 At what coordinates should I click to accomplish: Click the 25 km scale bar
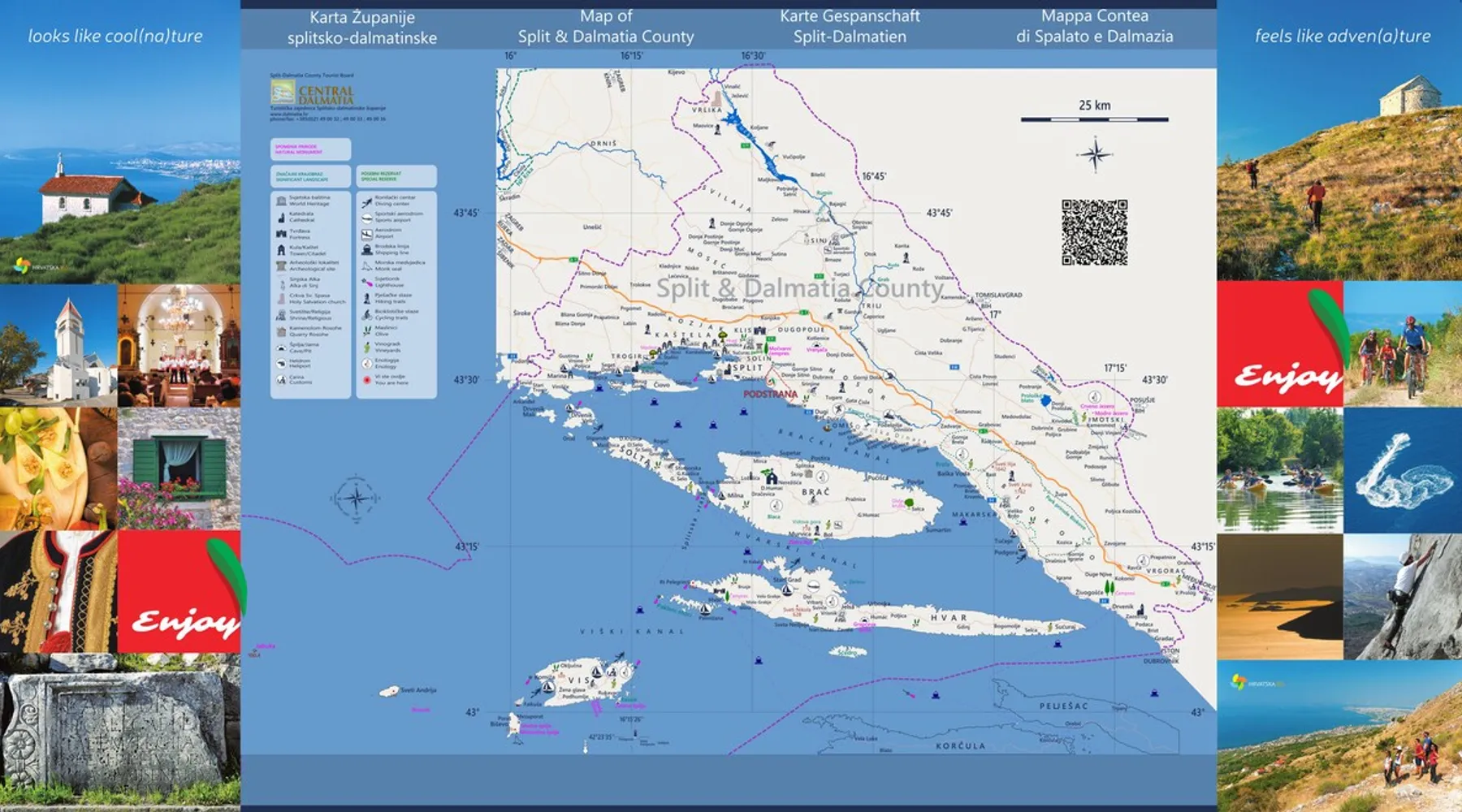(x=1094, y=119)
